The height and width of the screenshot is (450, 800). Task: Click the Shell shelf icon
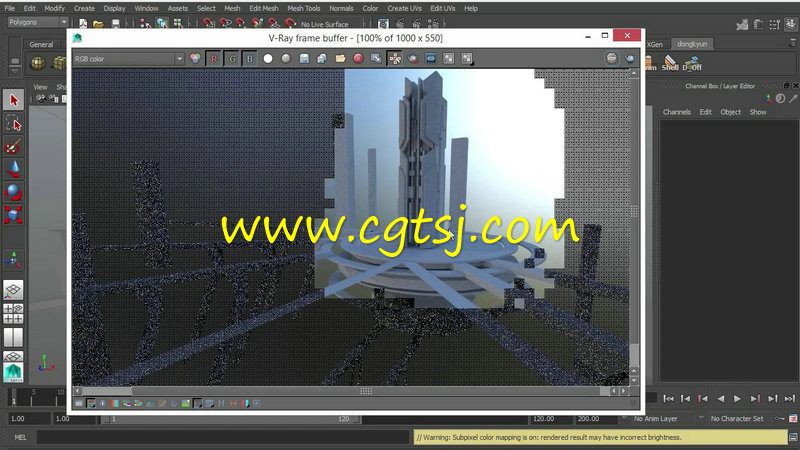[670, 63]
